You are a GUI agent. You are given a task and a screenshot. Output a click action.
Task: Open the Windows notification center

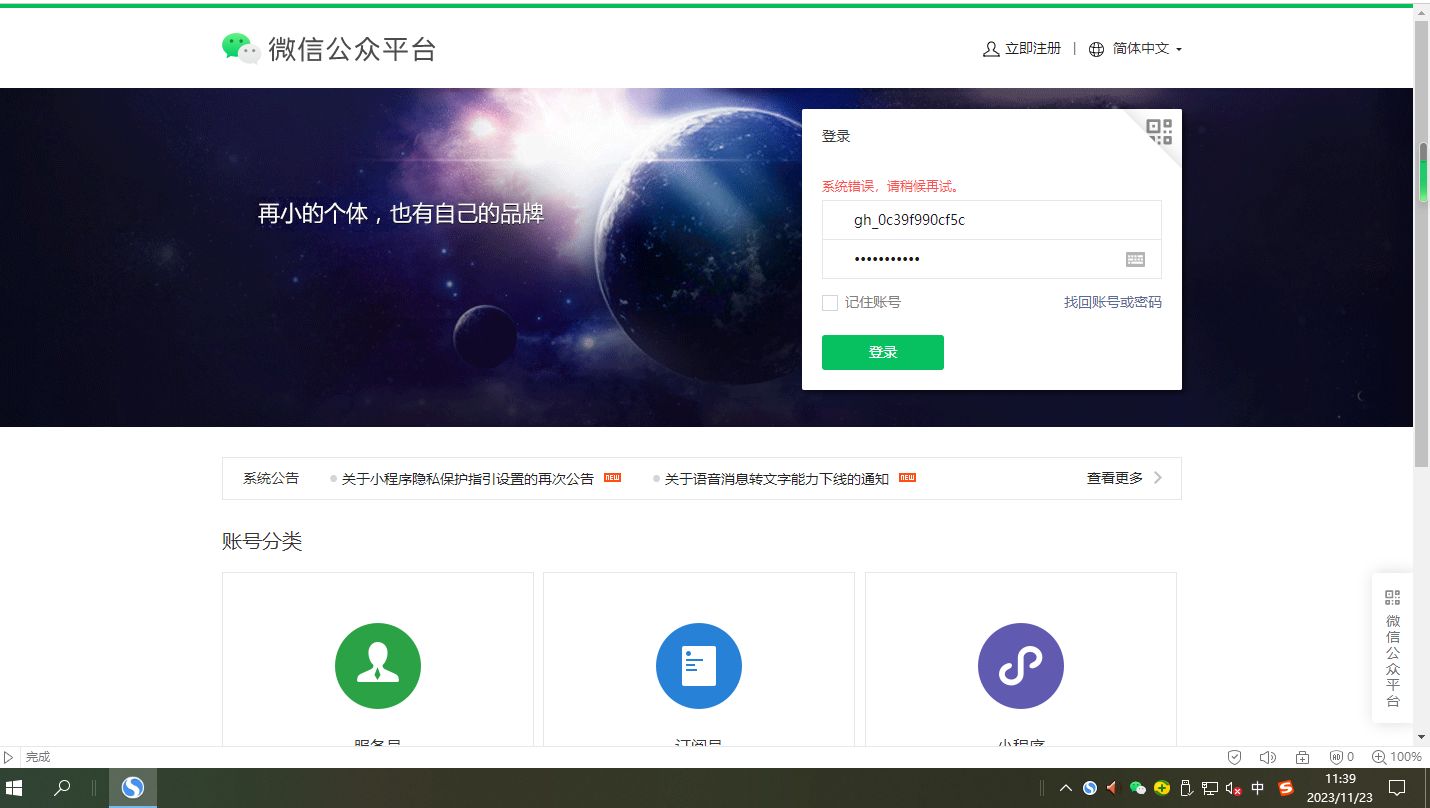coord(1397,788)
